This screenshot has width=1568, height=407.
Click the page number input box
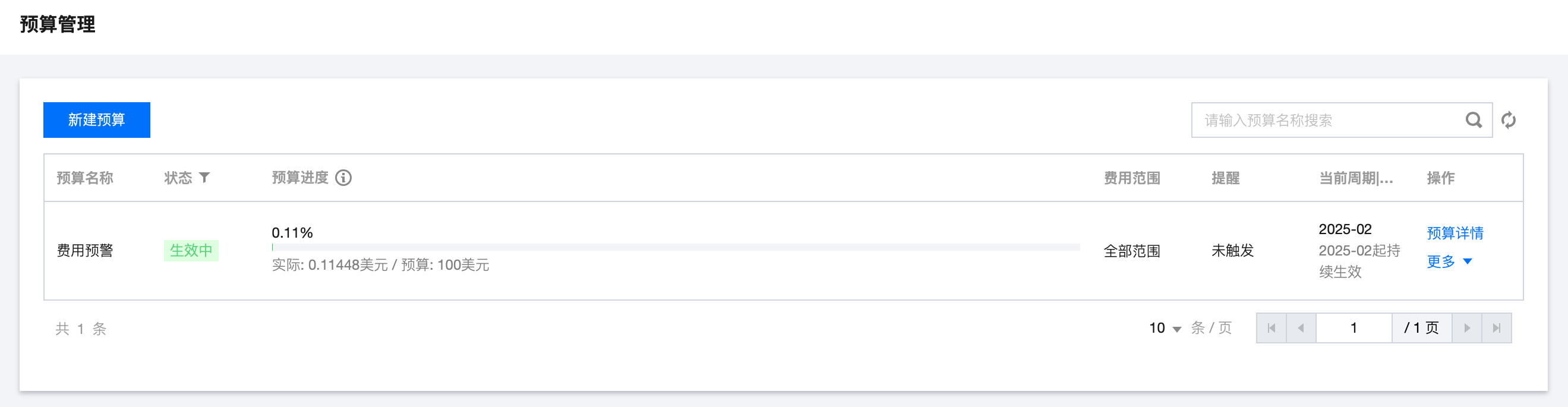coord(1354,328)
